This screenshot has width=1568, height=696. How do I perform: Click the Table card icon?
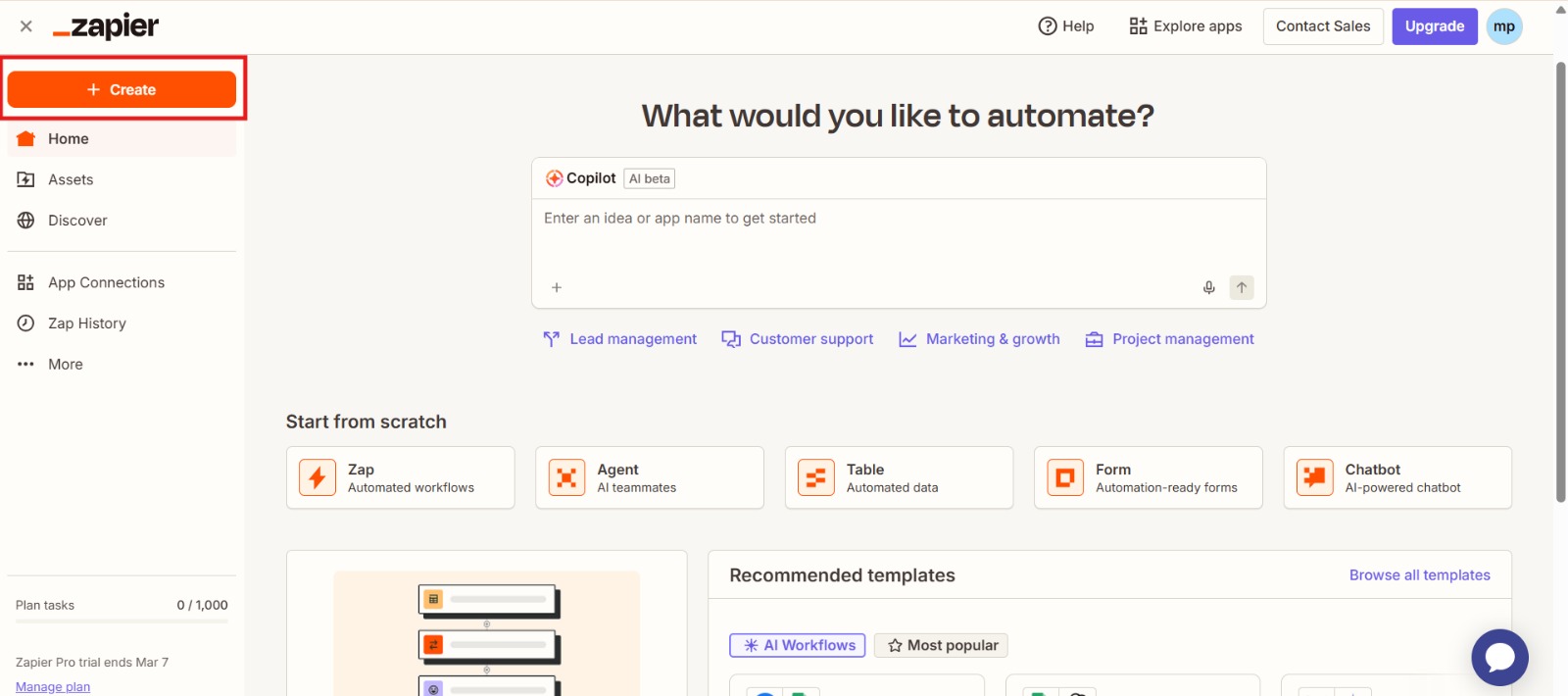pos(815,477)
